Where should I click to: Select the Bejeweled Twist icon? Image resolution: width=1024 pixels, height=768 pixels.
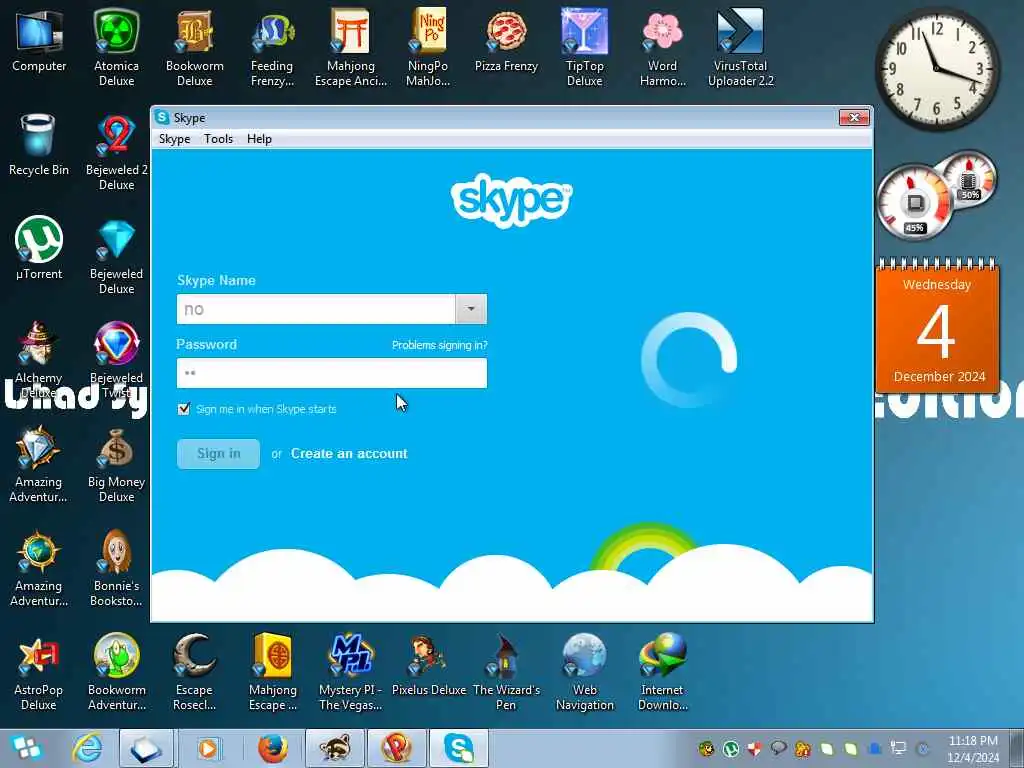coord(116,360)
